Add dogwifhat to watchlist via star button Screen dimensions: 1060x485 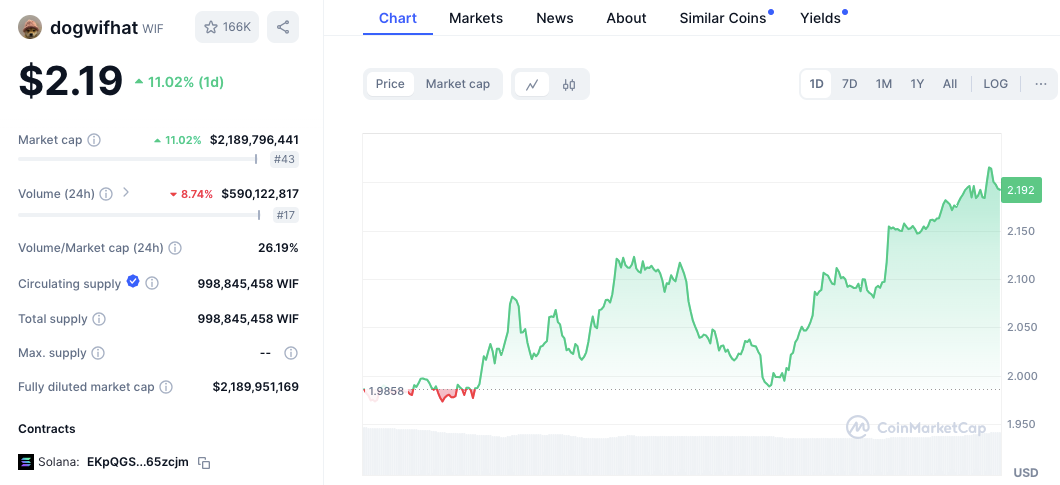point(226,27)
